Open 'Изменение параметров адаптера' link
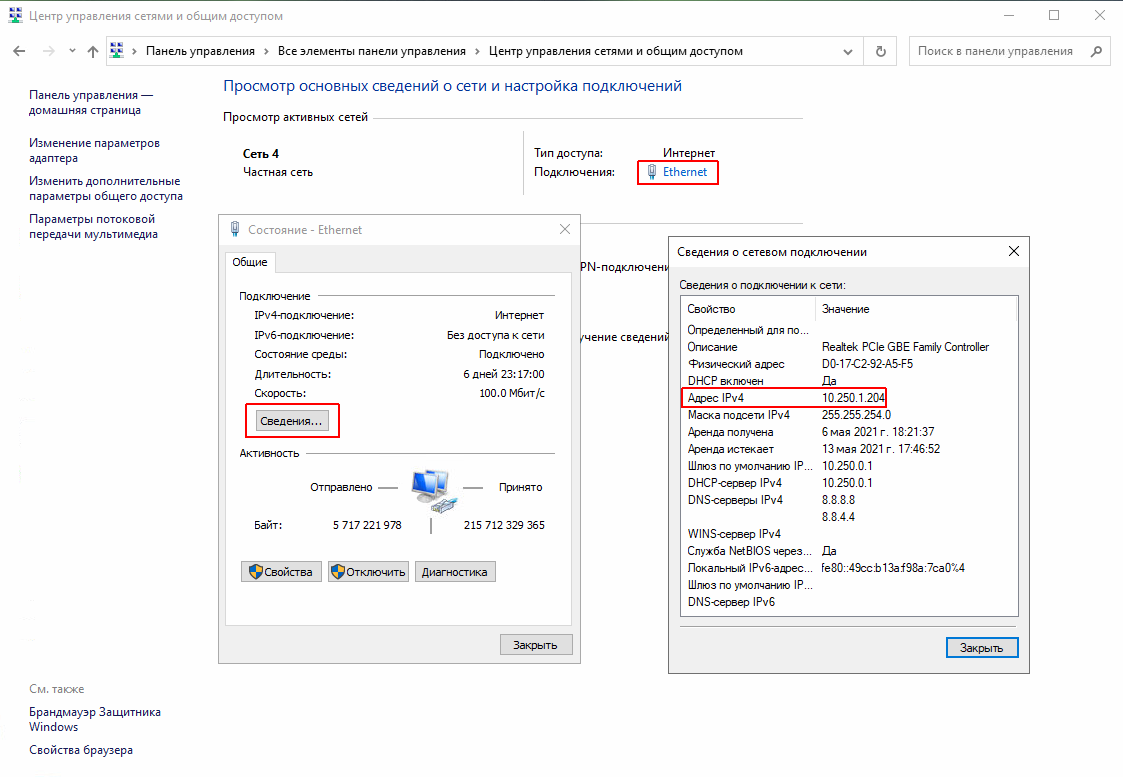Image resolution: width=1123 pixels, height=777 pixels. tap(95, 150)
